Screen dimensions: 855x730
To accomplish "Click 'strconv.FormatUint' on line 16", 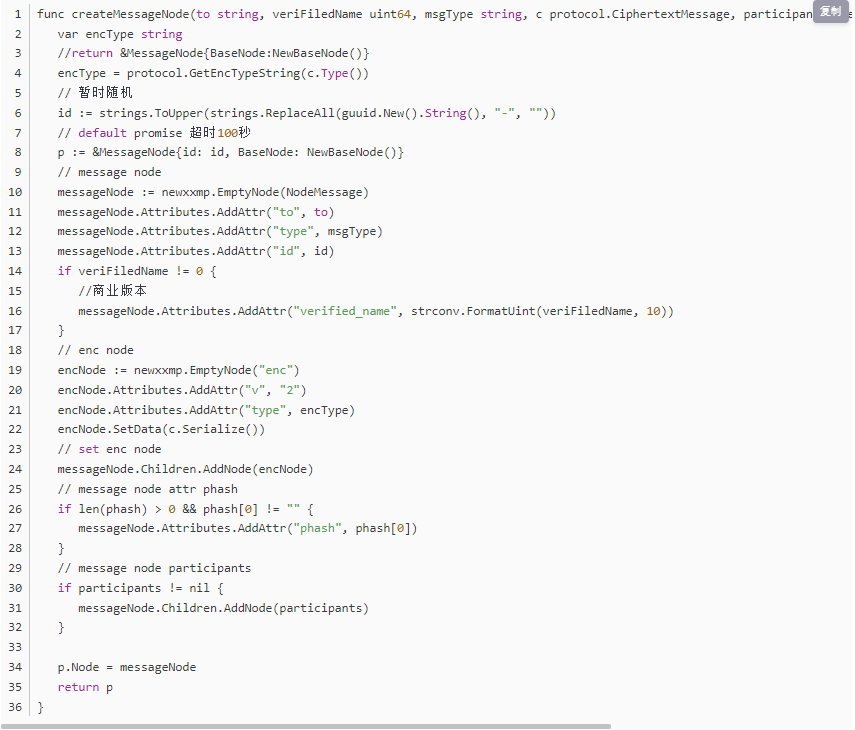I will click(x=473, y=311).
